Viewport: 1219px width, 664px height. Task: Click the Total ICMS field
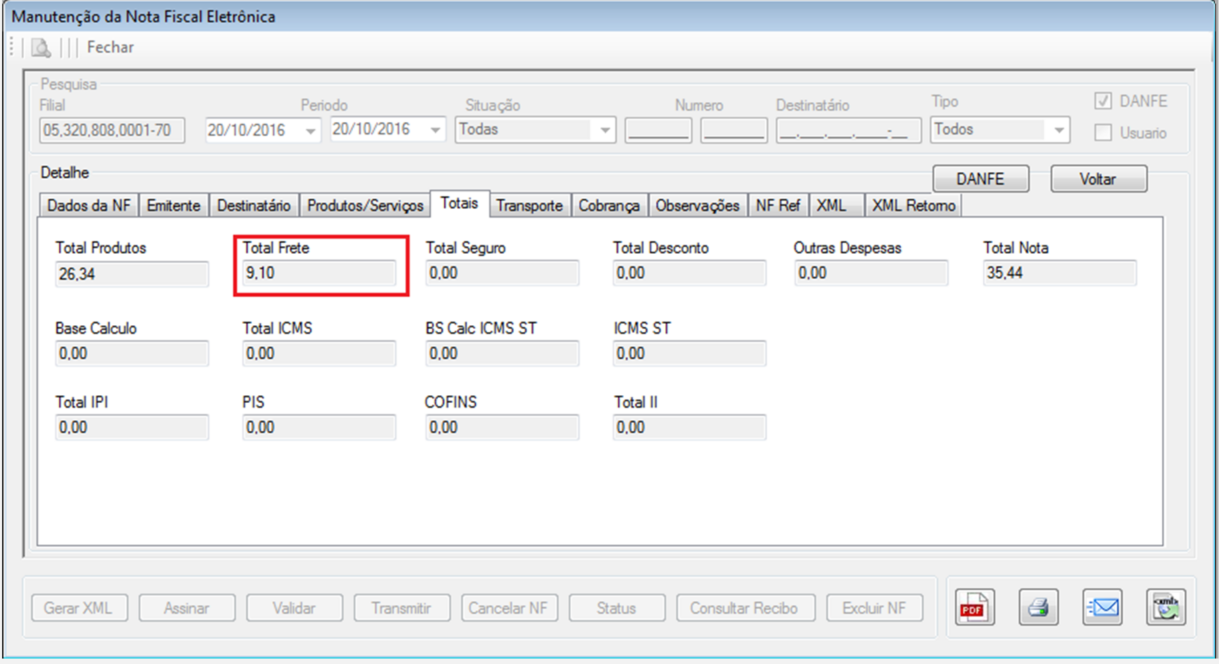click(319, 354)
